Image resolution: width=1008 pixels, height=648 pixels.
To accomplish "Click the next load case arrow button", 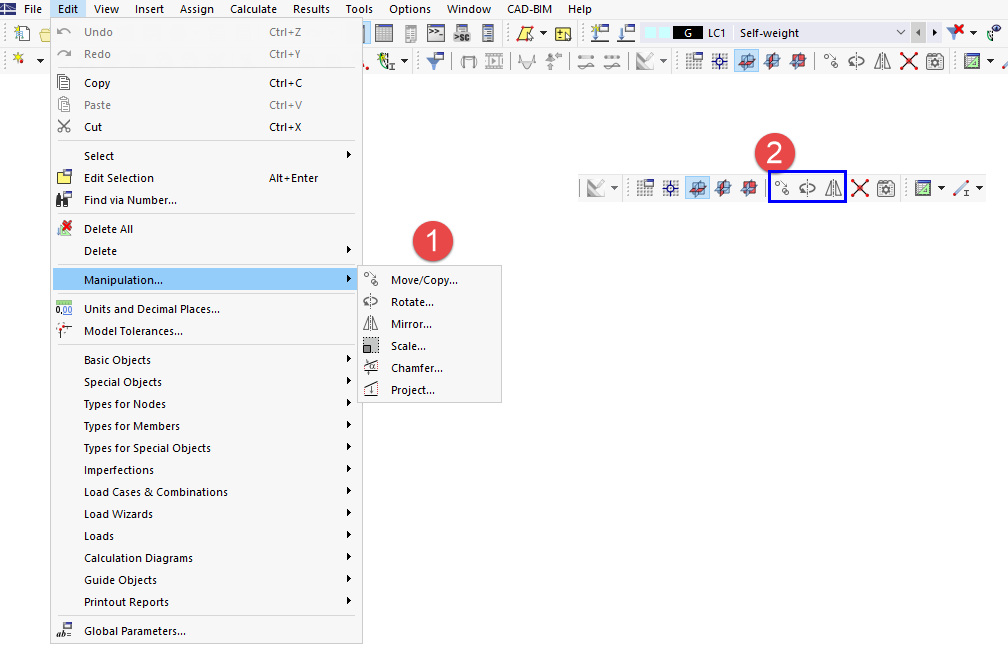I will click(x=936, y=31).
